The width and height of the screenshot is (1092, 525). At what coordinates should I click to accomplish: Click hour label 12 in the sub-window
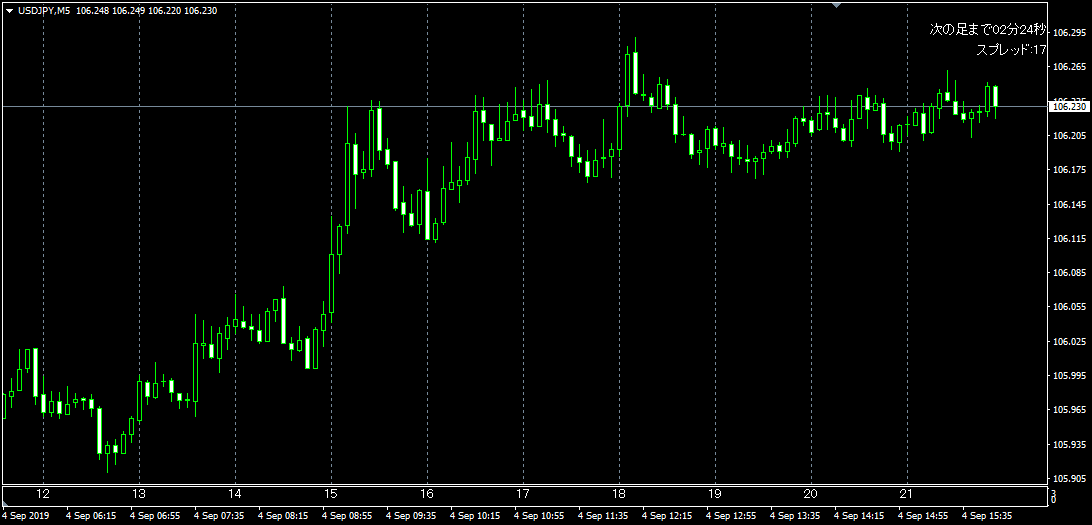pos(43,494)
